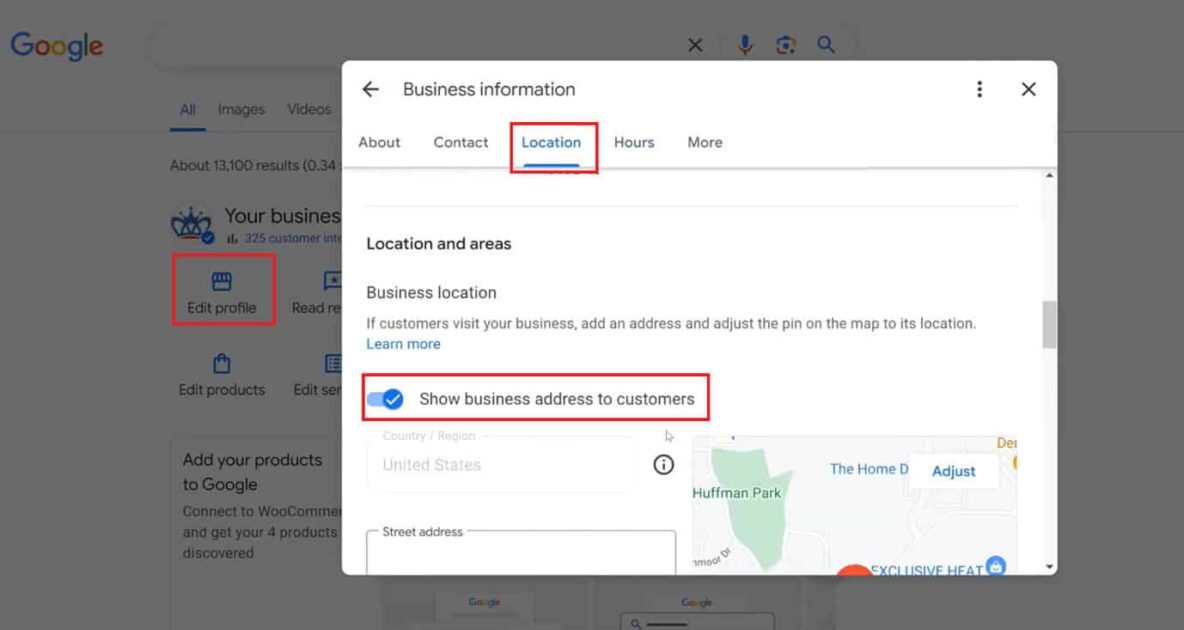This screenshot has width=1184, height=630.
Task: Click the scroll down arrow in dialog
Action: pos(1049,567)
